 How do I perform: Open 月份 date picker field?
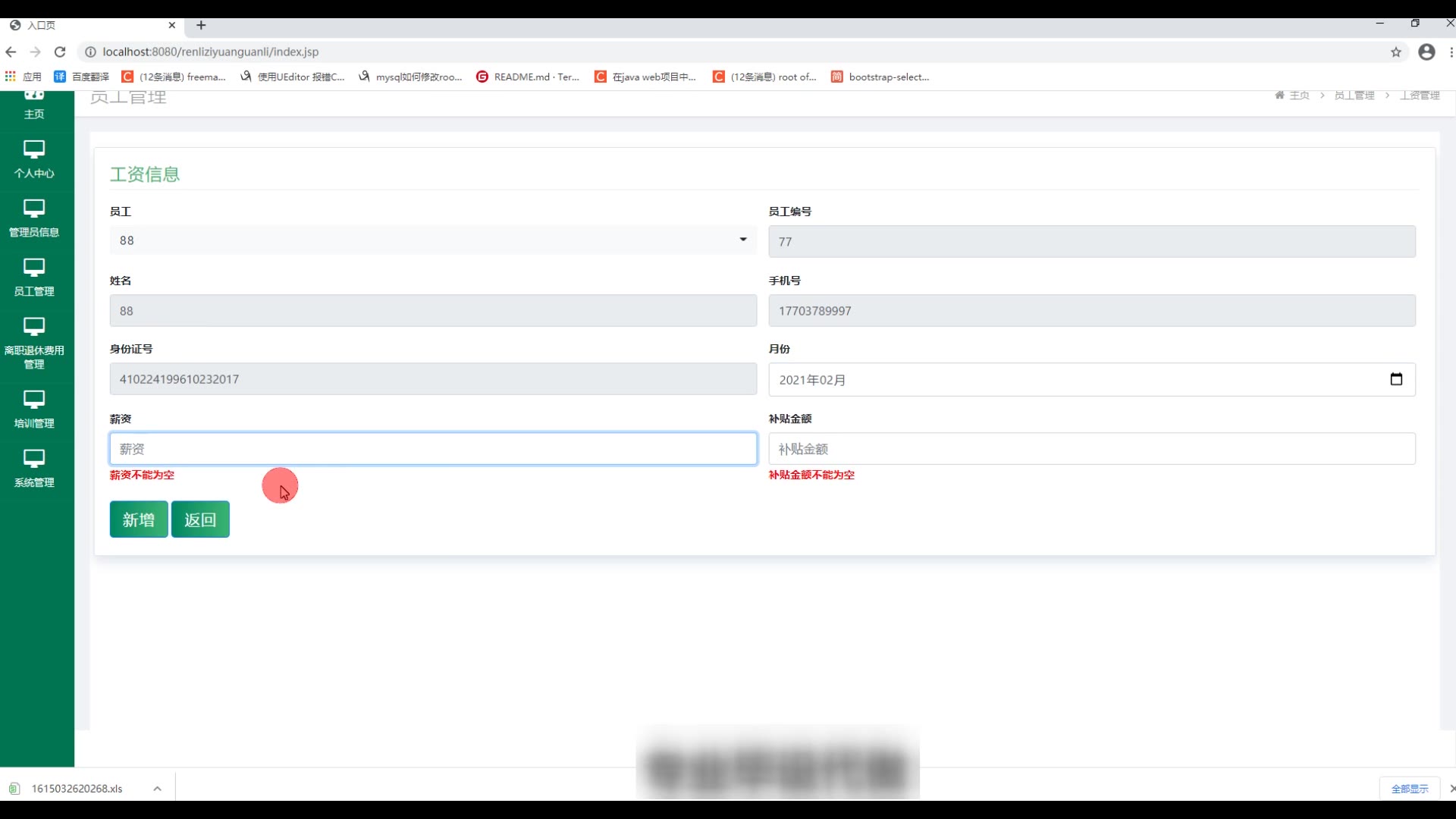click(1077, 379)
